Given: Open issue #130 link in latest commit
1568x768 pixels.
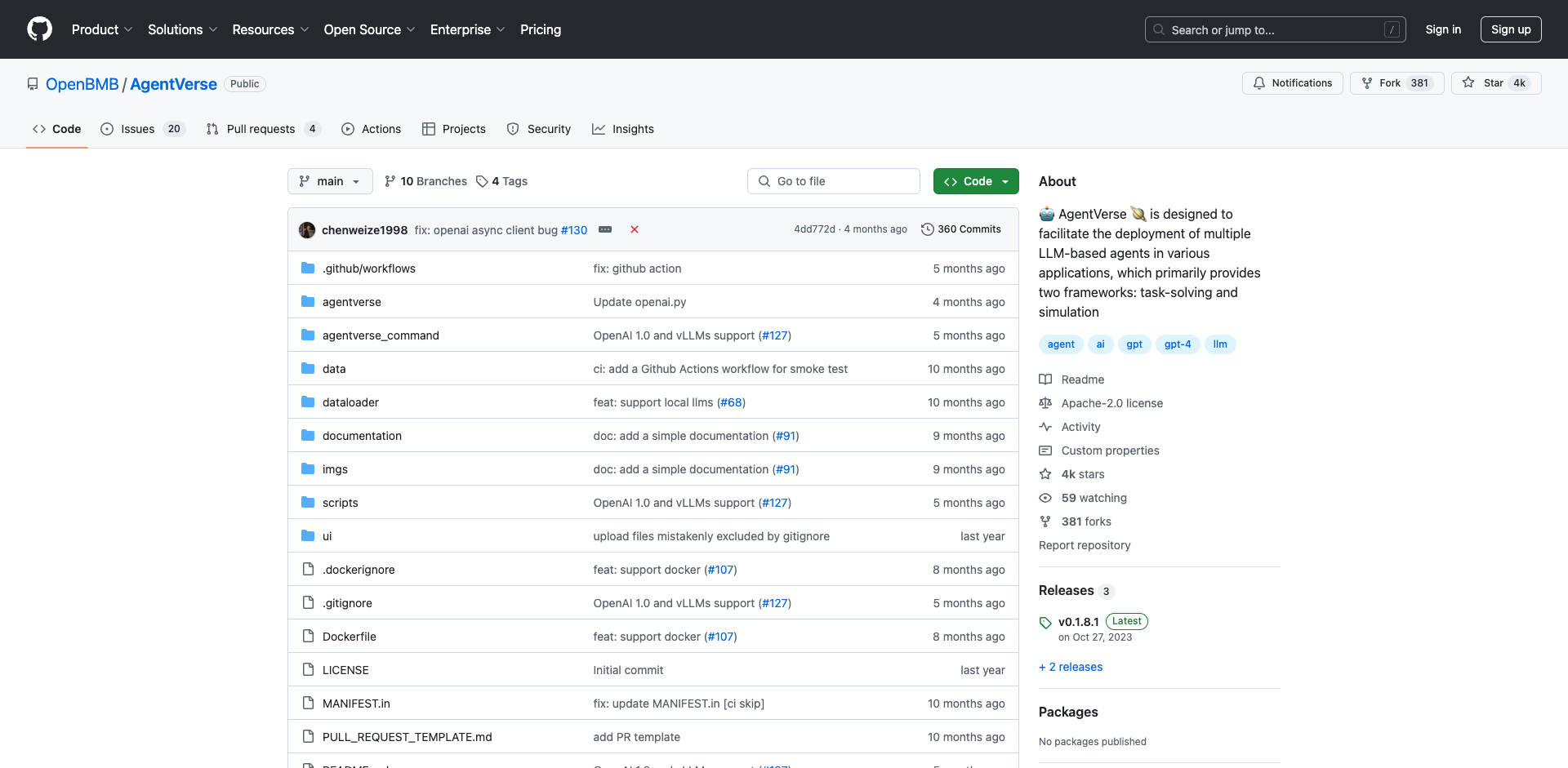Looking at the screenshot, I should 574,230.
